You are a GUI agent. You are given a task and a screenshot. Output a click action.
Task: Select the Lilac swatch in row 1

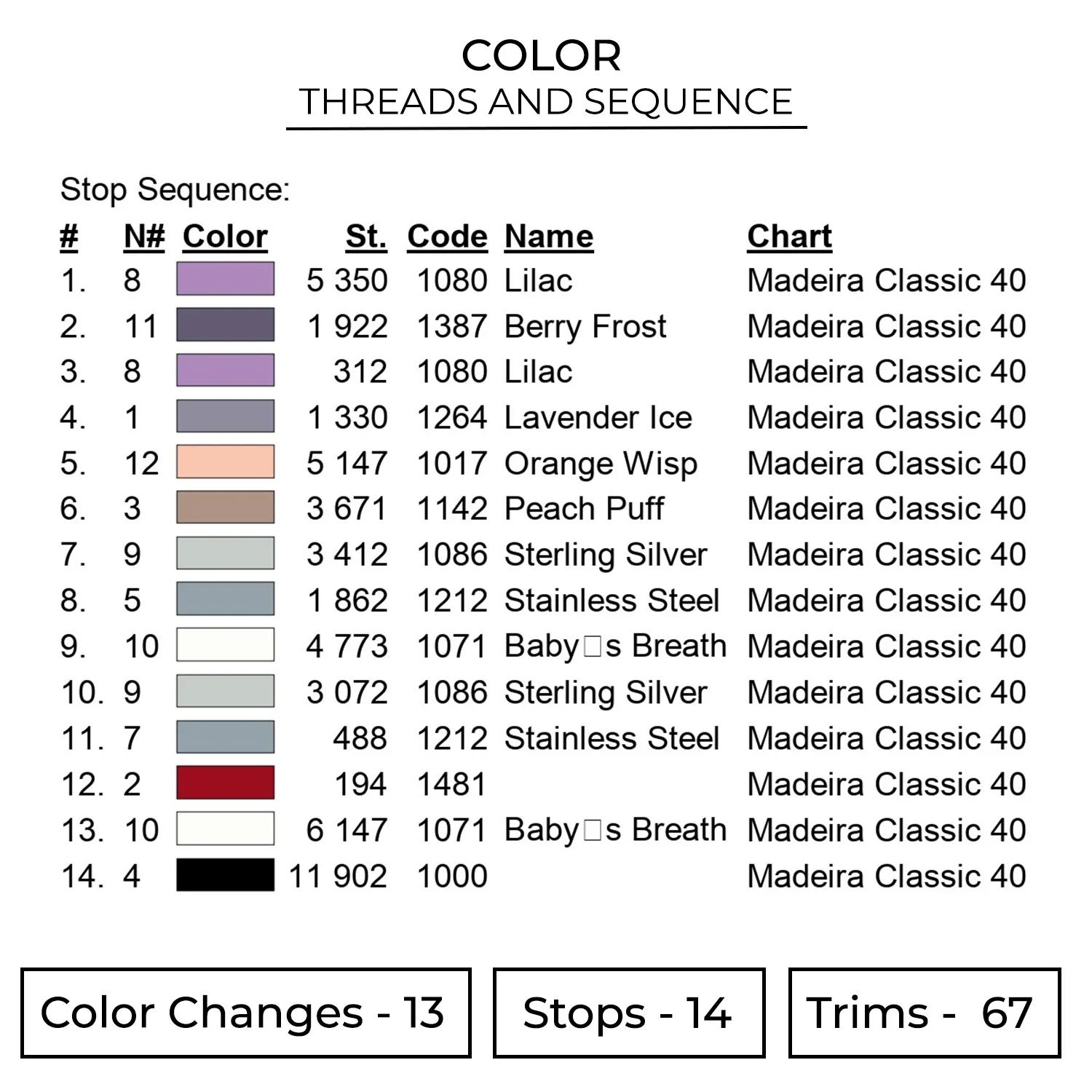coord(226,280)
